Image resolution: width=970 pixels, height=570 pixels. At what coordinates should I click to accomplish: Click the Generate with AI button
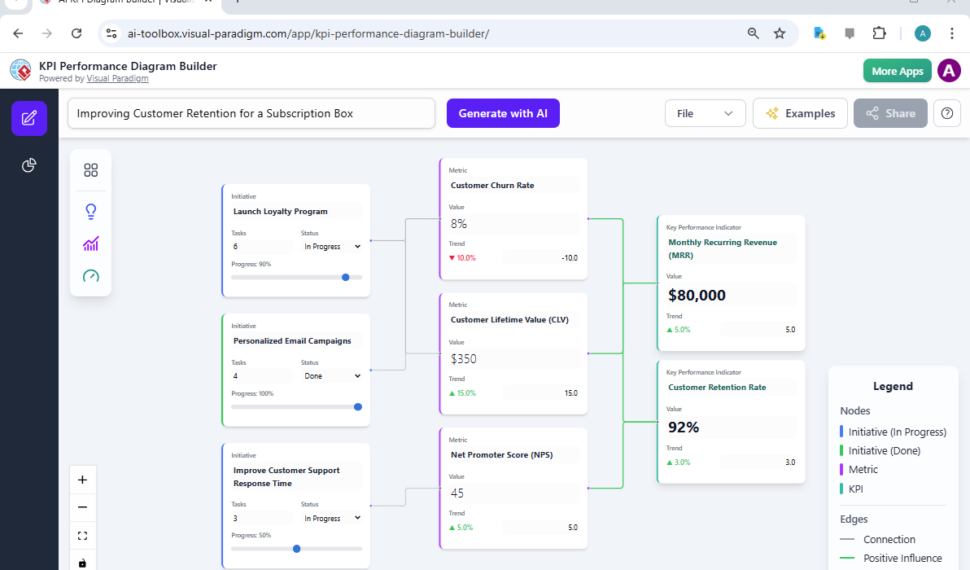click(x=502, y=113)
